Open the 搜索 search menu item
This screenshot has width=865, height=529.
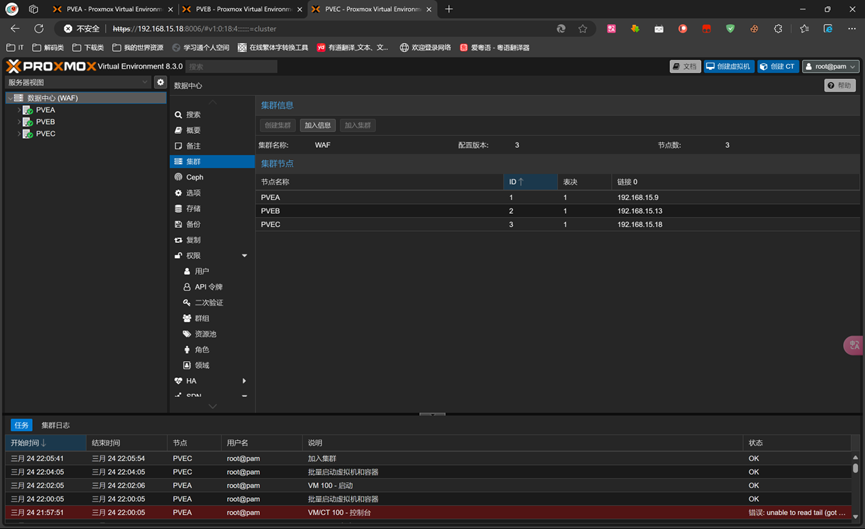tap(212, 115)
